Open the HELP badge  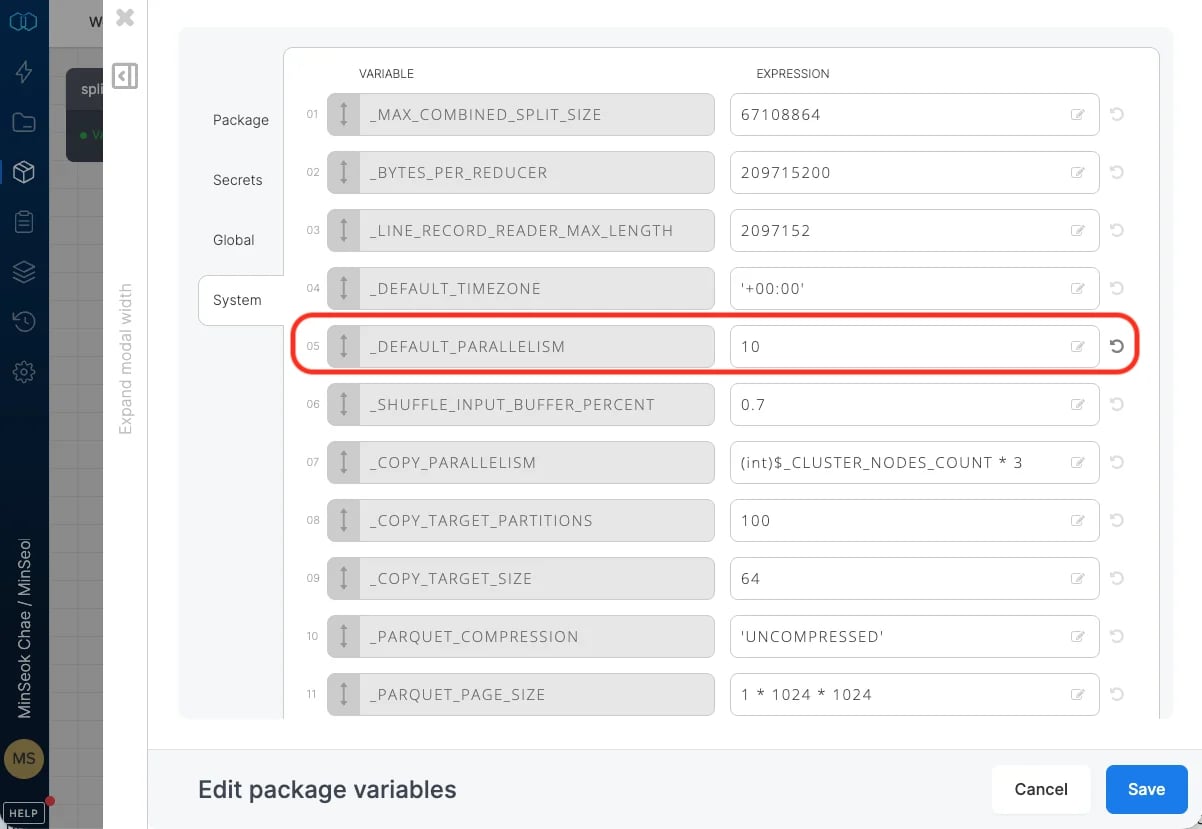[23, 812]
